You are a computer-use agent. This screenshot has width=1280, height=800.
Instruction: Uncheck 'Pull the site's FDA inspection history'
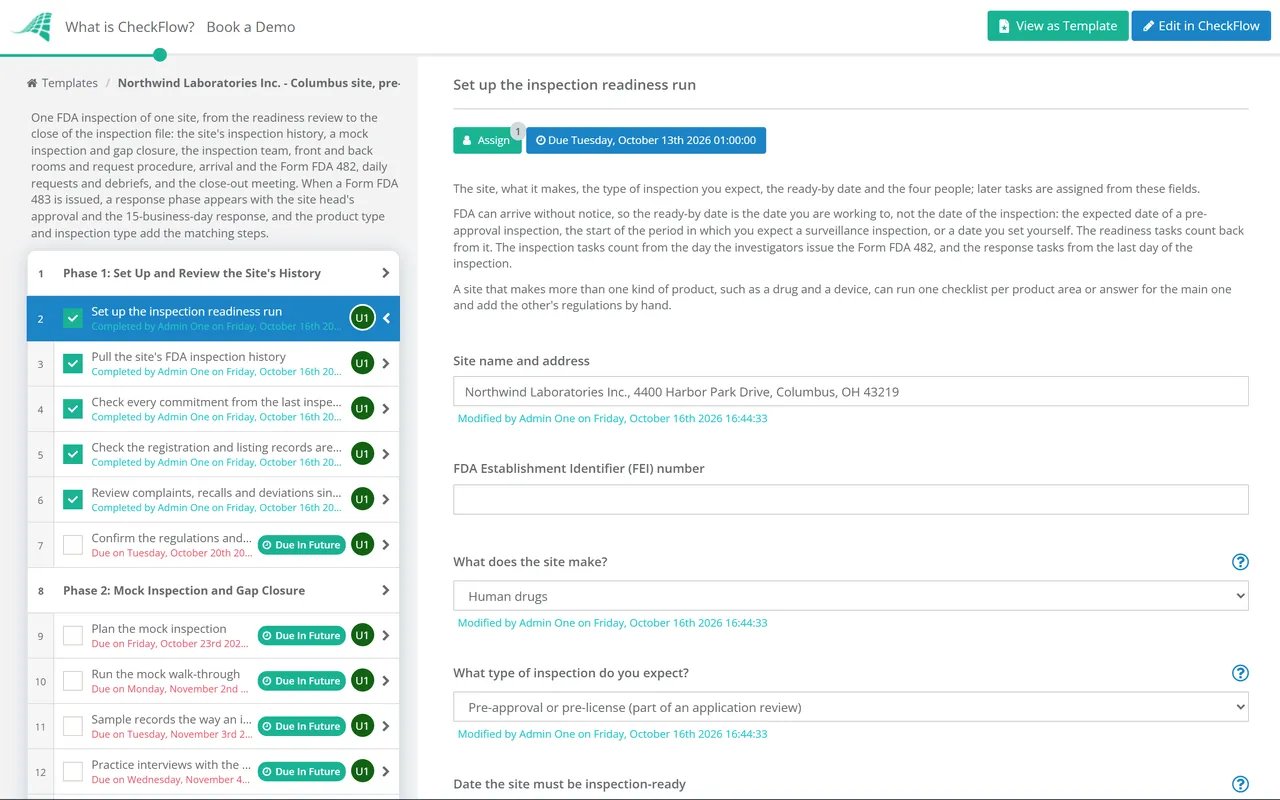click(x=73, y=364)
